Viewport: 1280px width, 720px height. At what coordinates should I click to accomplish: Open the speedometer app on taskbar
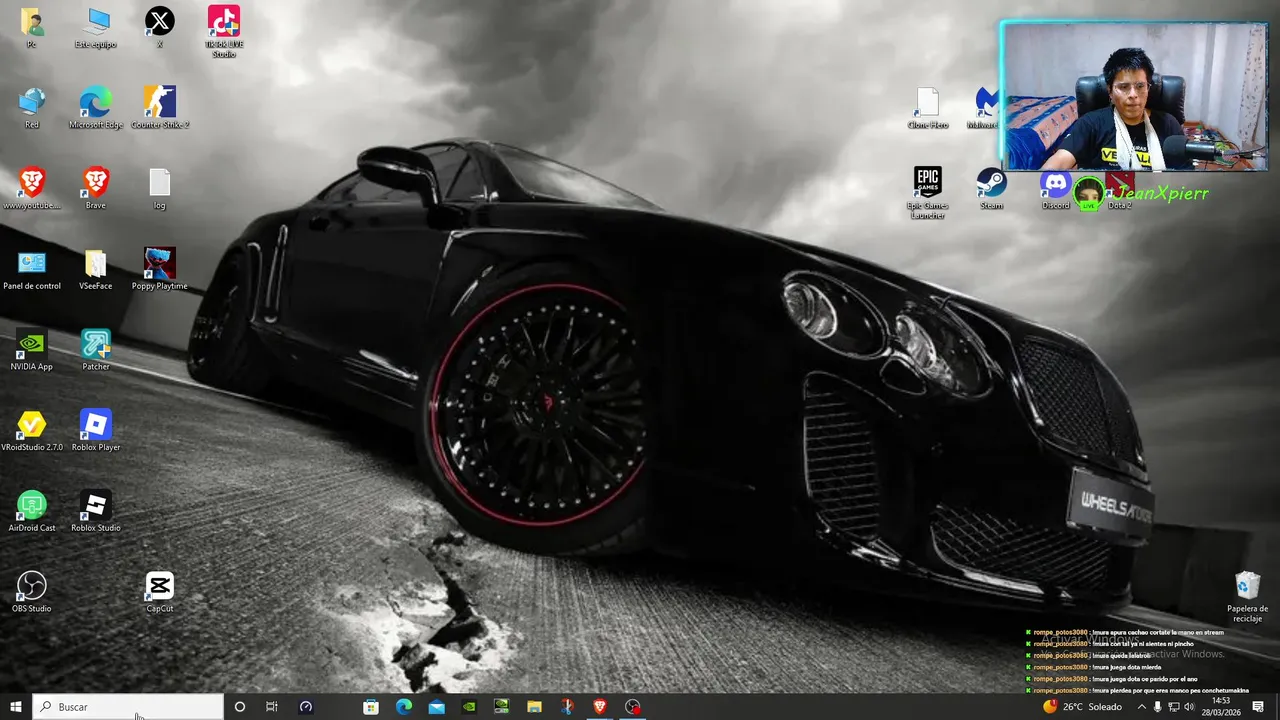click(306, 707)
